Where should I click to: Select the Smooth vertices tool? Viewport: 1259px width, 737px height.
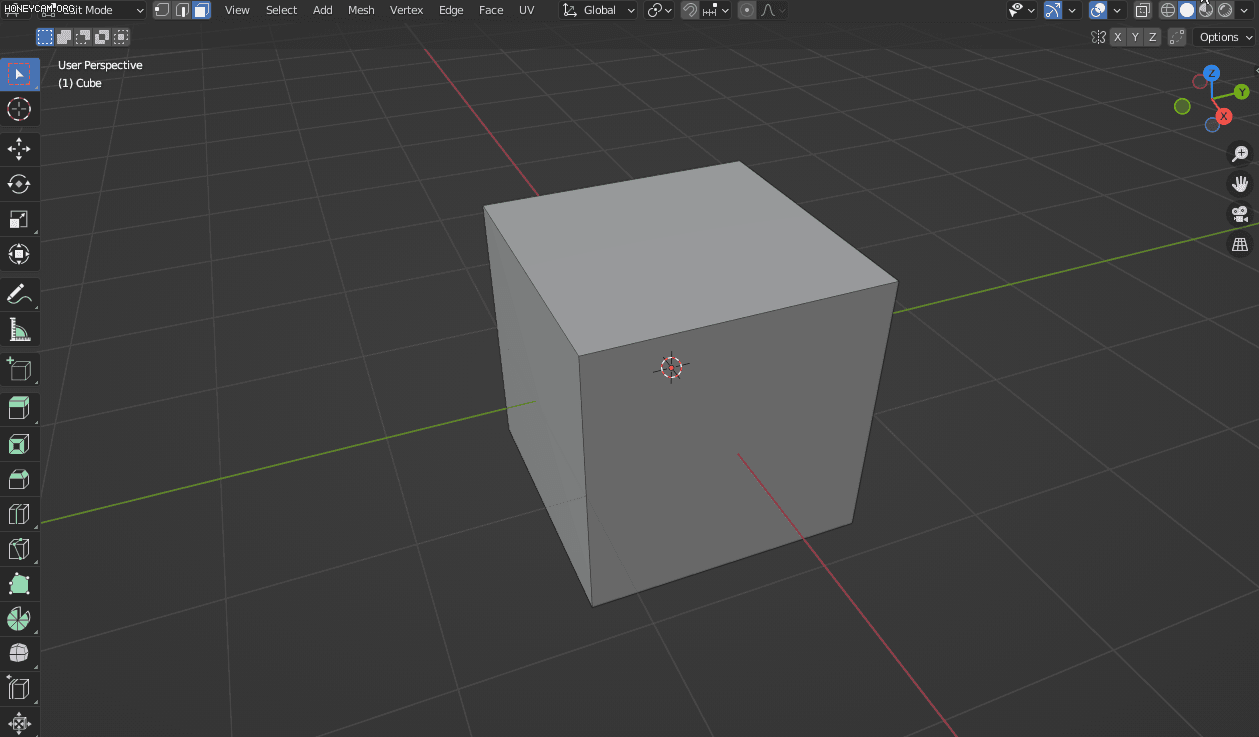[x=19, y=653]
